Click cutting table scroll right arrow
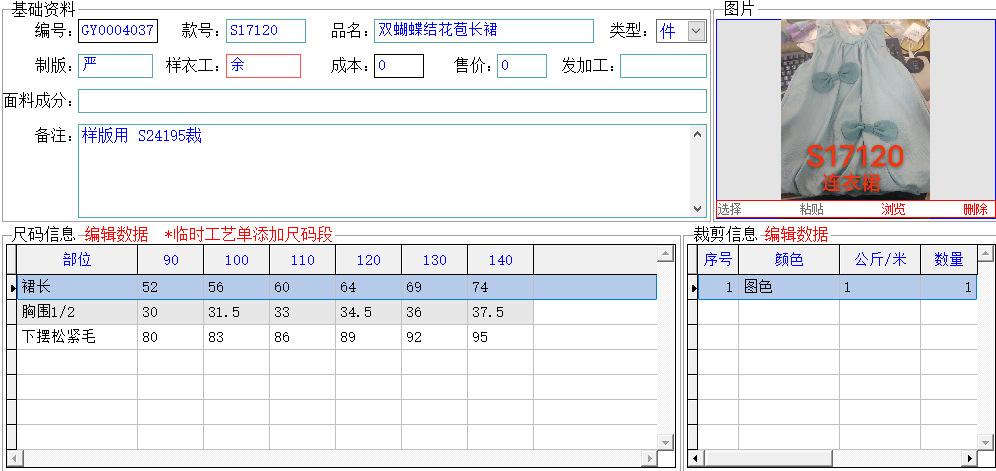This screenshot has height=471, width=996. (969, 458)
